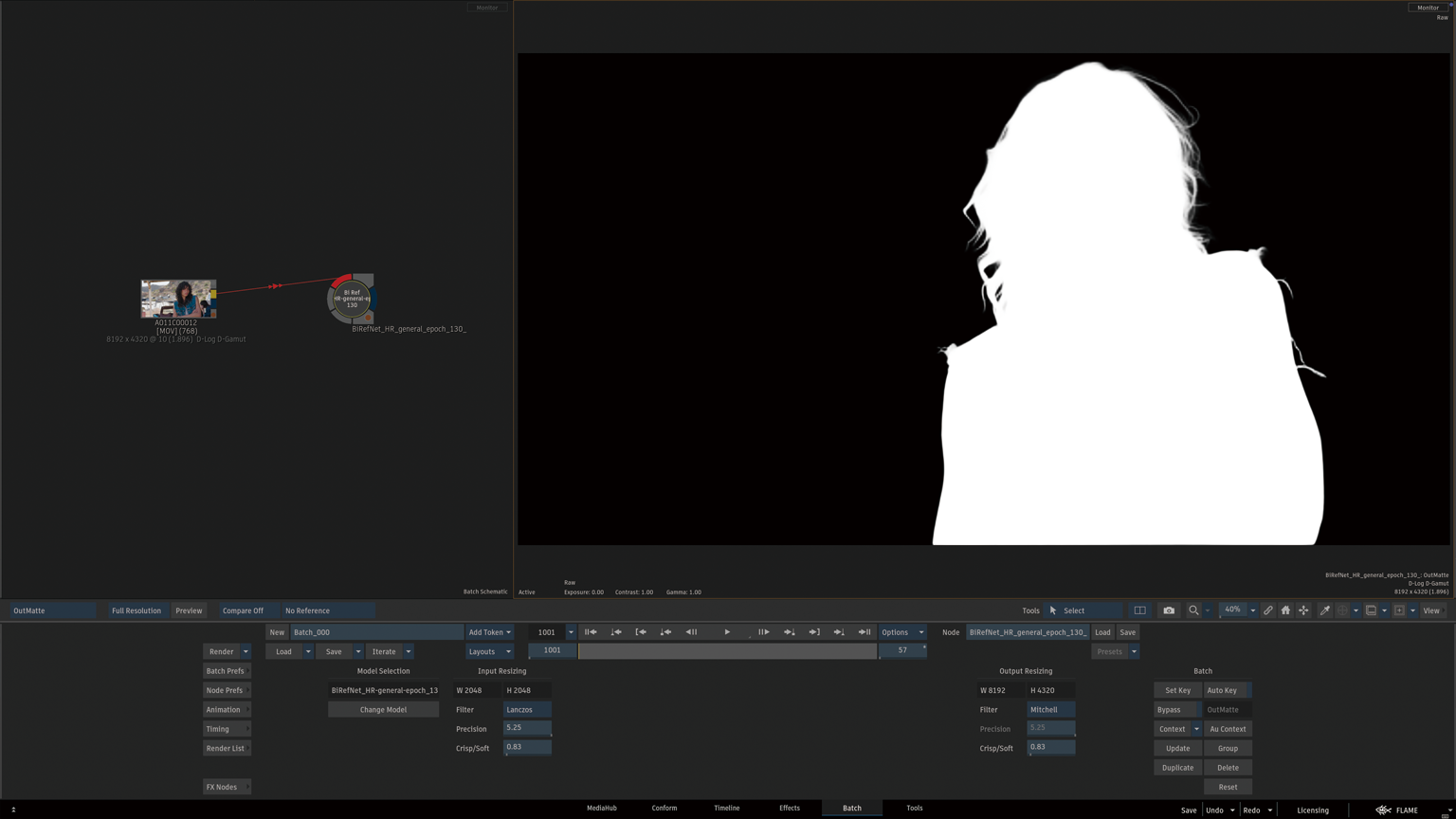The image size is (1456, 819).
Task: Click the magnifier zoom icon
Action: tap(1193, 610)
